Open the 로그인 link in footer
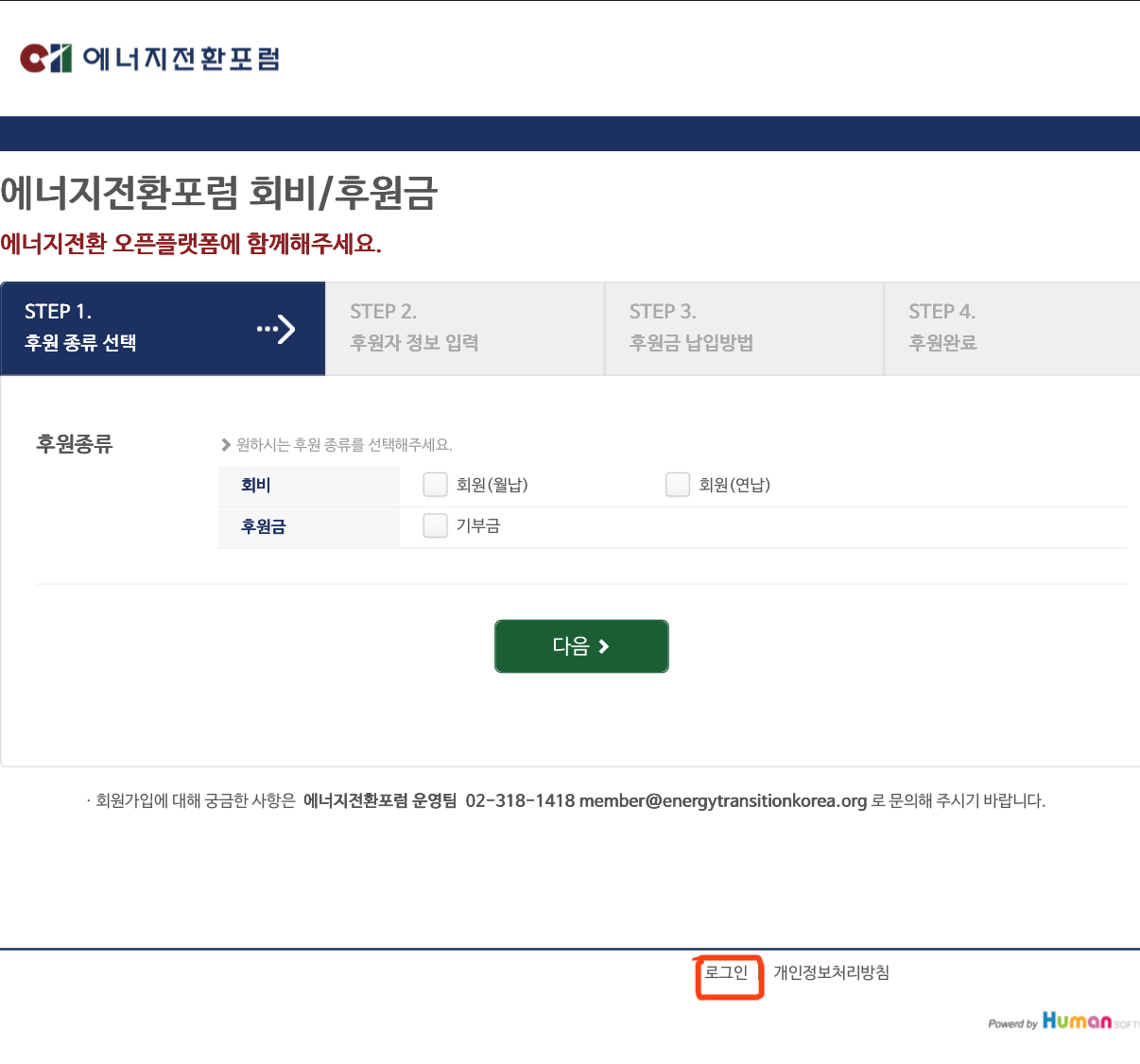Viewport: 1140px width, 1064px height. 726,972
